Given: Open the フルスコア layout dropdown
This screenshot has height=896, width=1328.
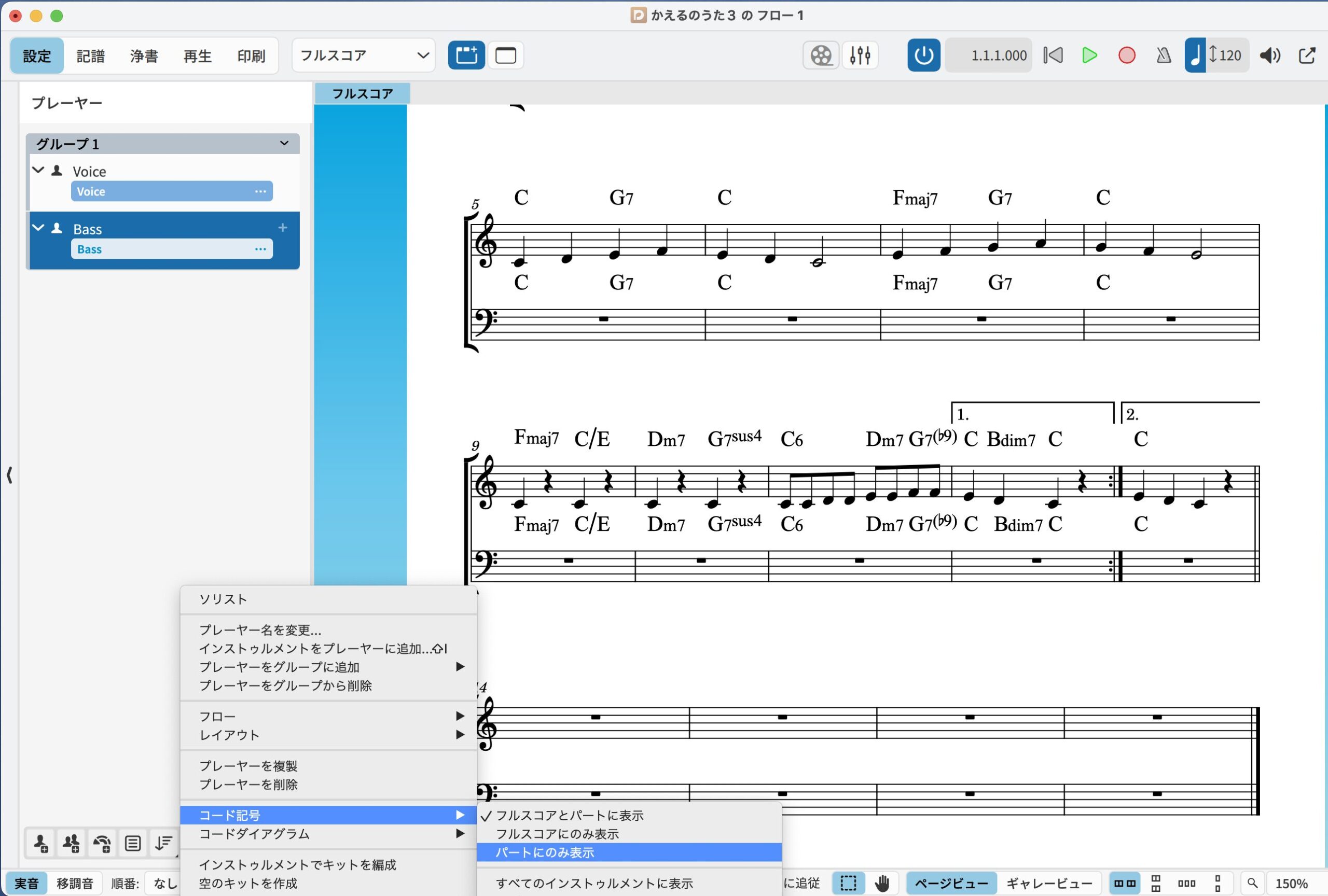Looking at the screenshot, I should [x=364, y=55].
